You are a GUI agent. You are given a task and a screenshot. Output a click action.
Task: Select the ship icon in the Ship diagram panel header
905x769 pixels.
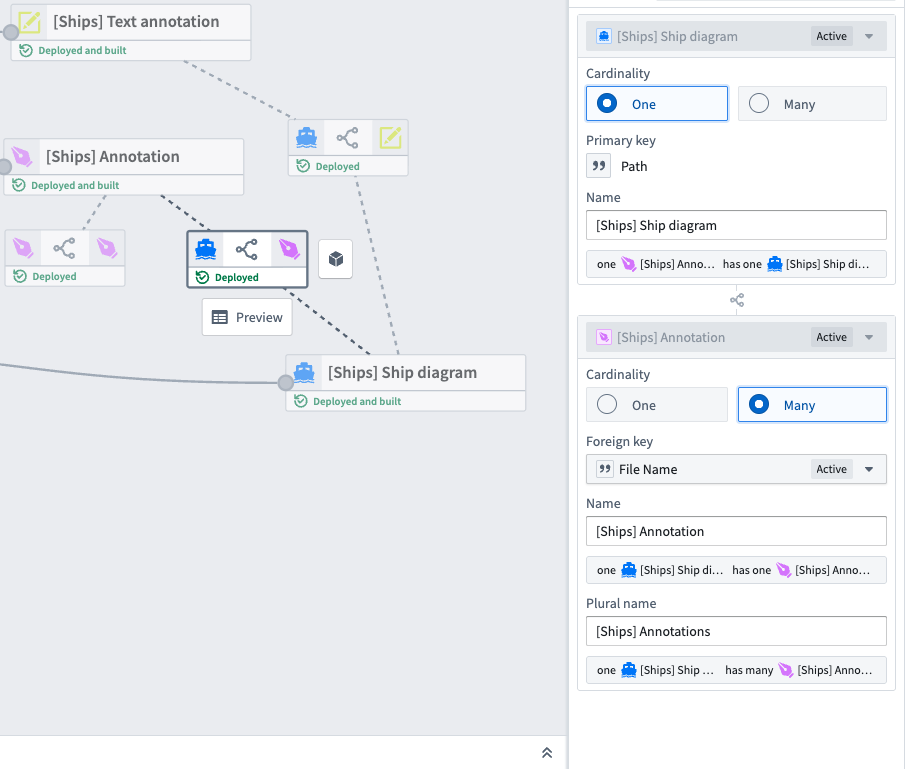(x=603, y=35)
